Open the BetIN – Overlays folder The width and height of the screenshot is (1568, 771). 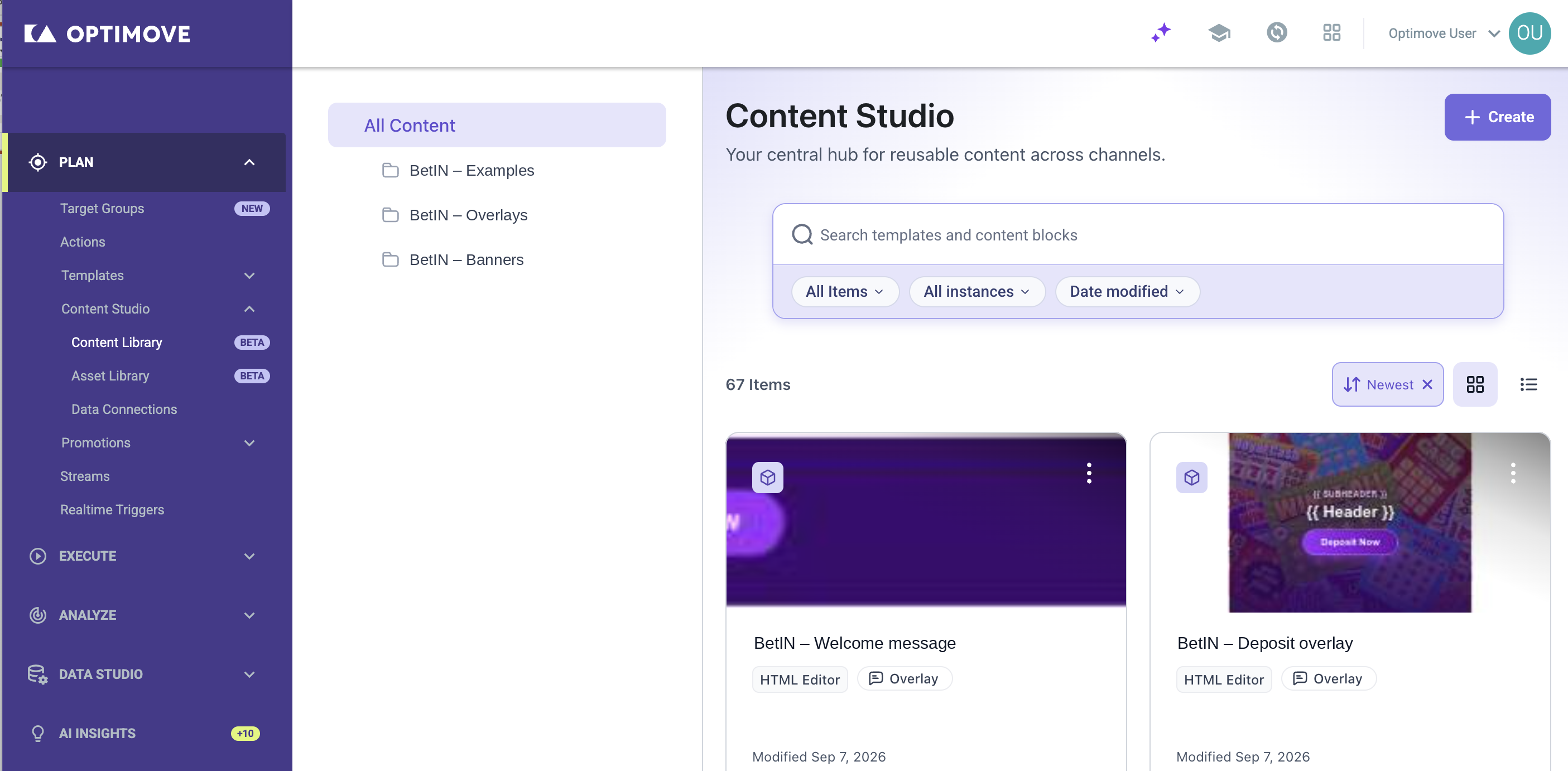(x=468, y=215)
